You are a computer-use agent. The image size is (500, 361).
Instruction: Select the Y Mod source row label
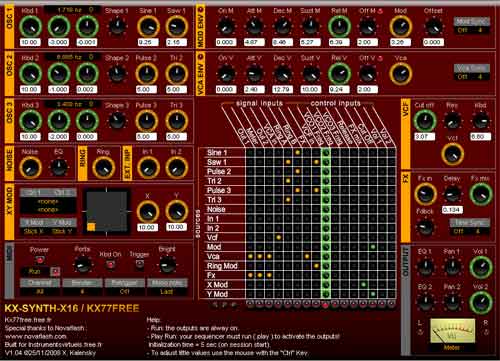(217, 294)
